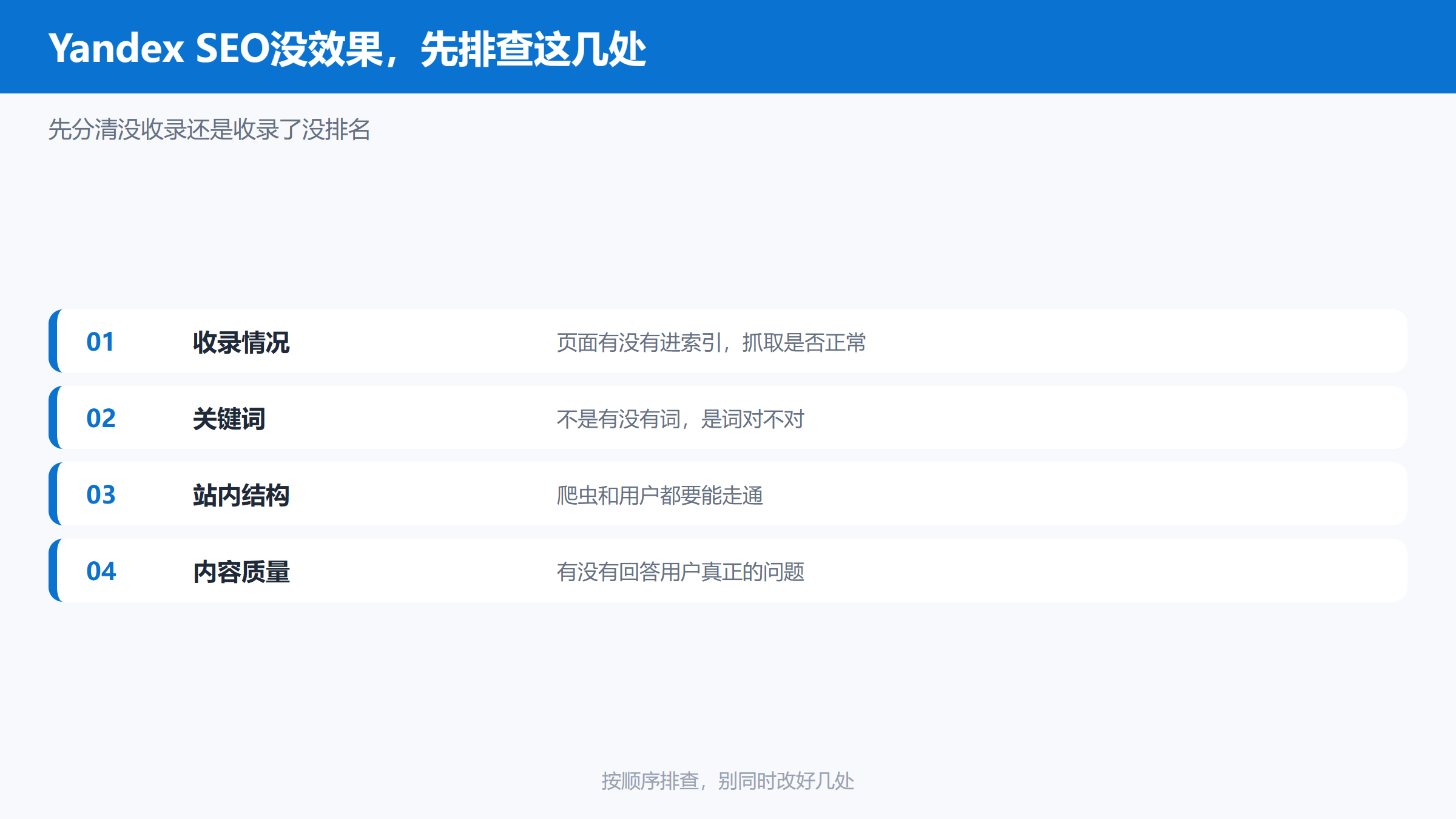Image resolution: width=1456 pixels, height=819 pixels.
Task: Click the text '不是有没有词，是词对不对'
Action: tap(680, 419)
